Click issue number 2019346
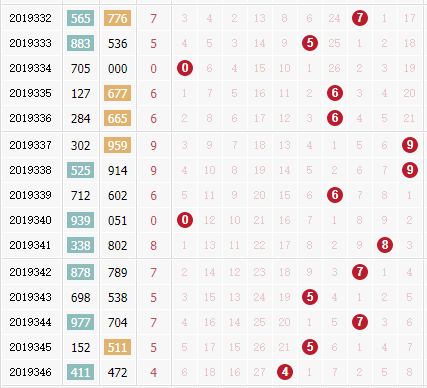This screenshot has height=388, width=427. click(x=30, y=372)
